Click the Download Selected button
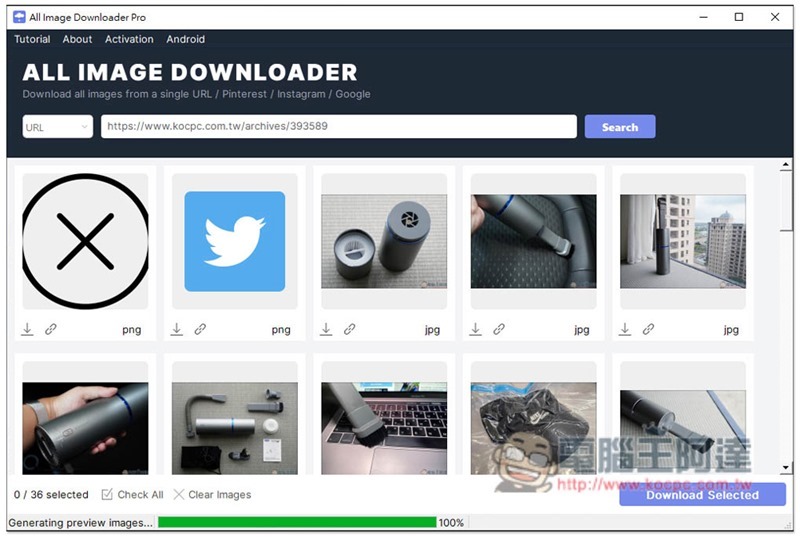 point(703,495)
